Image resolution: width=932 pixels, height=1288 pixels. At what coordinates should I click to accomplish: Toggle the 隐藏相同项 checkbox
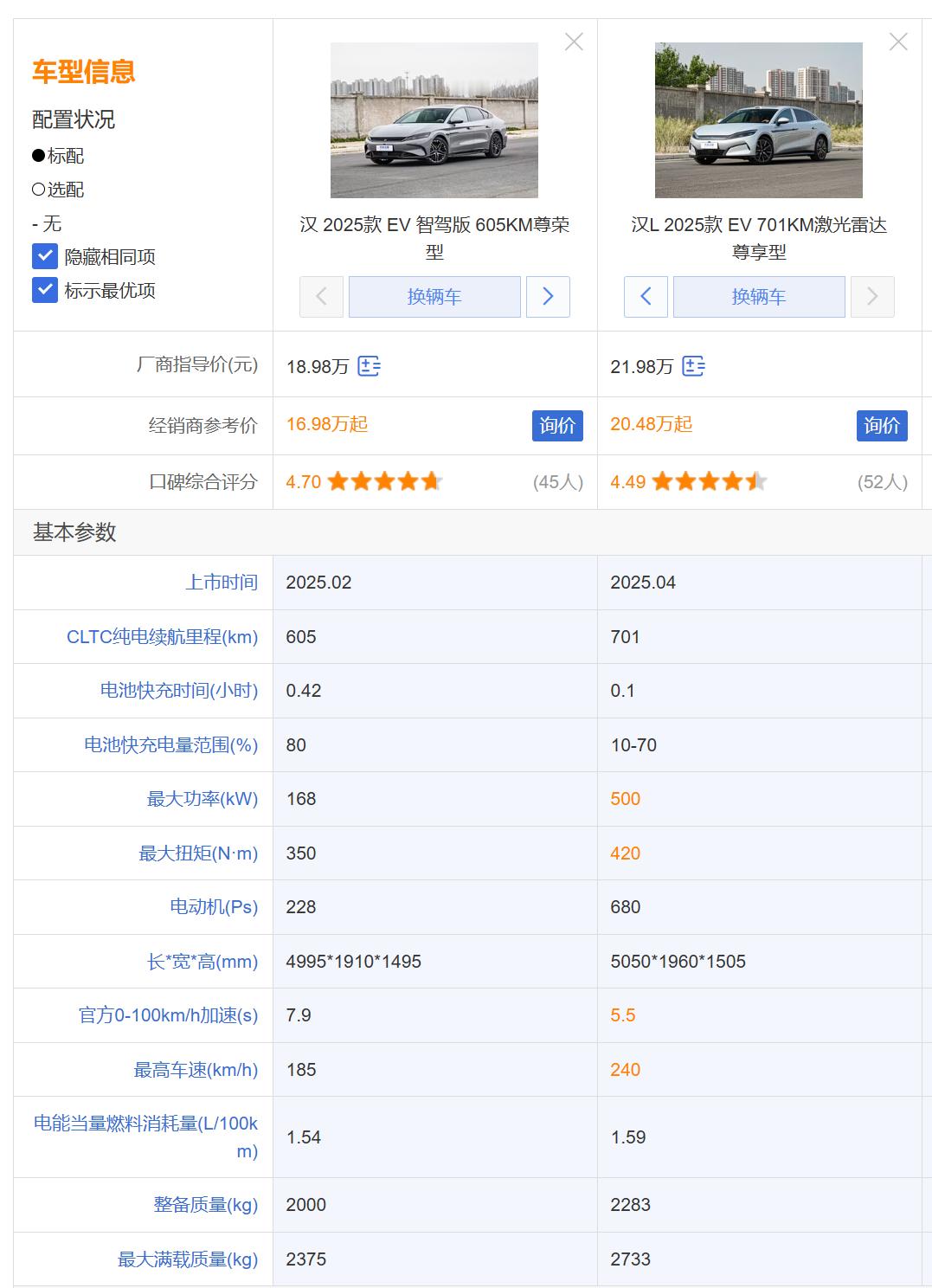click(x=45, y=256)
